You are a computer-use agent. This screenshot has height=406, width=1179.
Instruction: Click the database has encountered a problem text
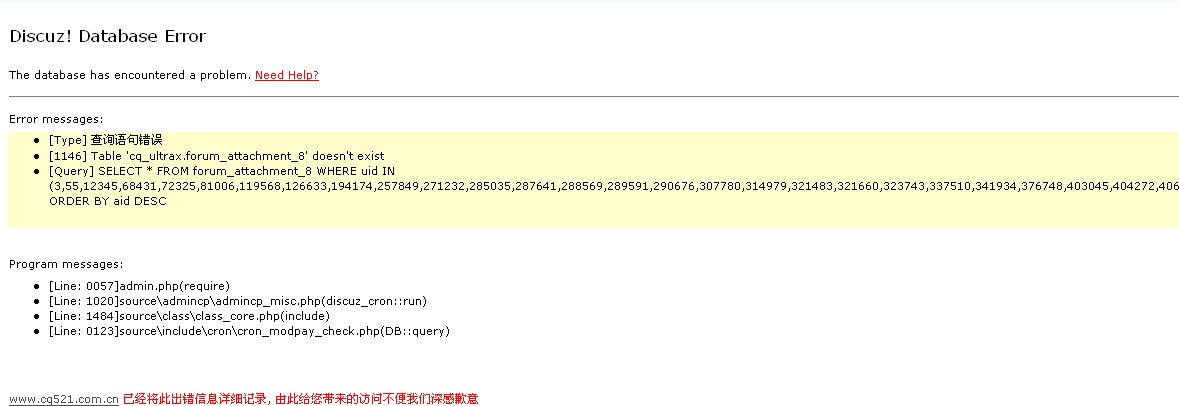(130, 75)
